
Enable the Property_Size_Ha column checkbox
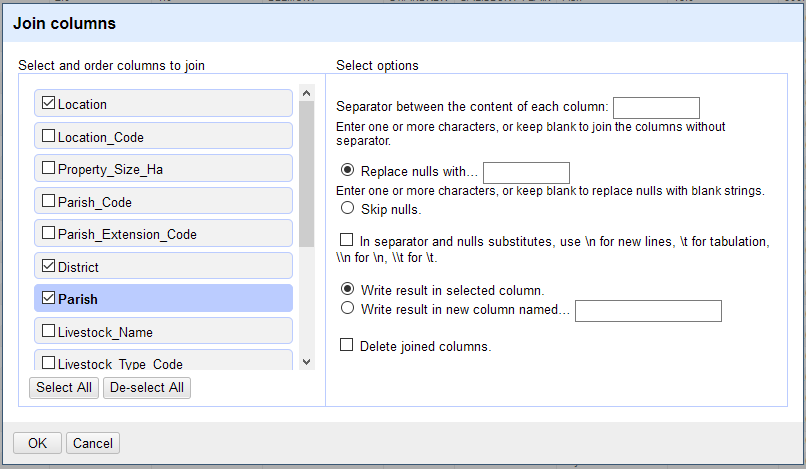49,168
